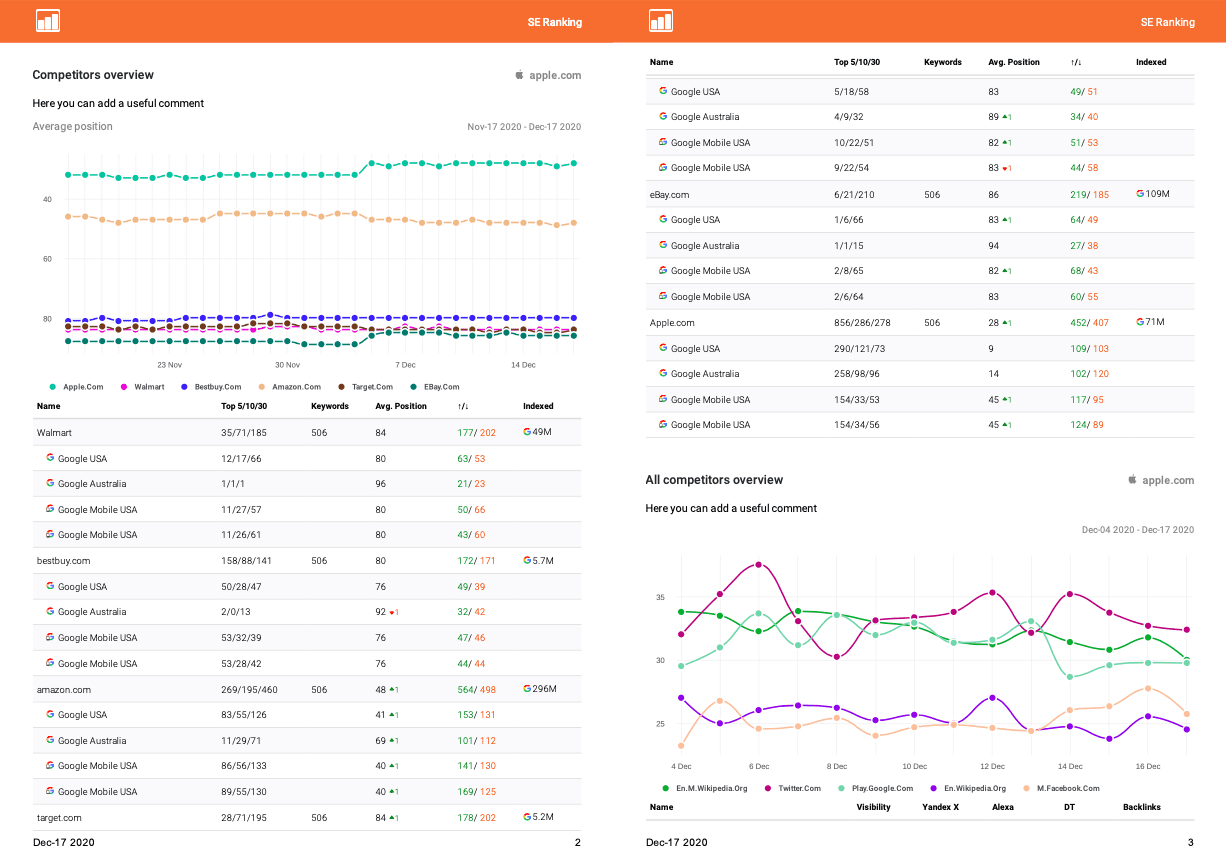
Task: Click Google icon in the 11/29/71 row
Action: pyautogui.click(x=50, y=740)
